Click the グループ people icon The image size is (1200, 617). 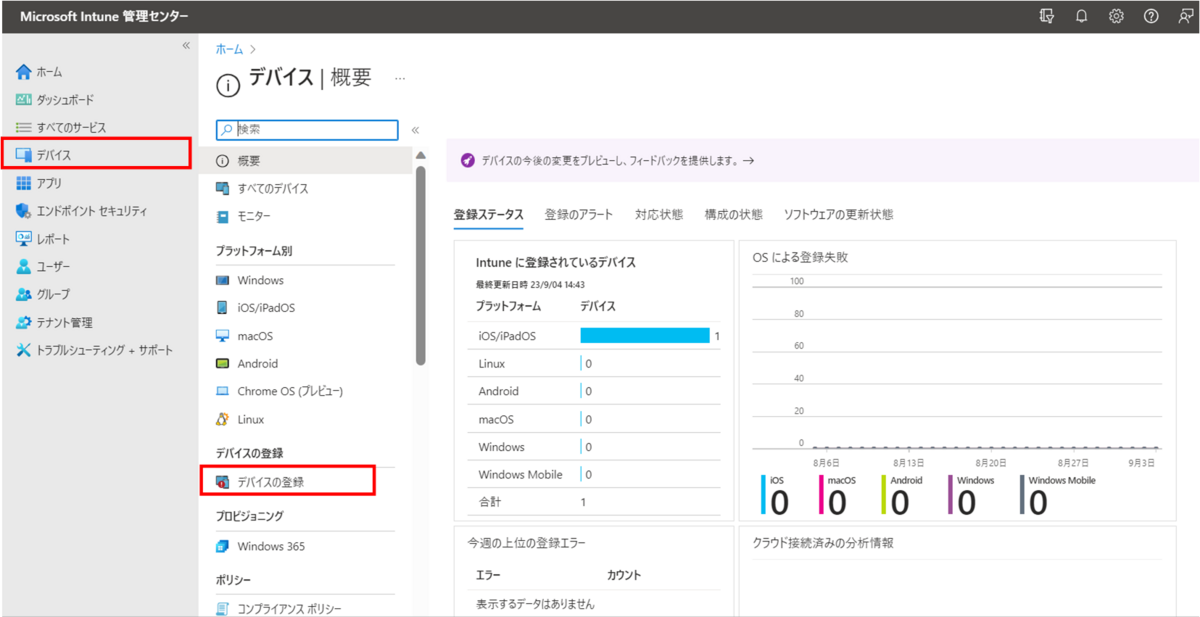coord(24,295)
